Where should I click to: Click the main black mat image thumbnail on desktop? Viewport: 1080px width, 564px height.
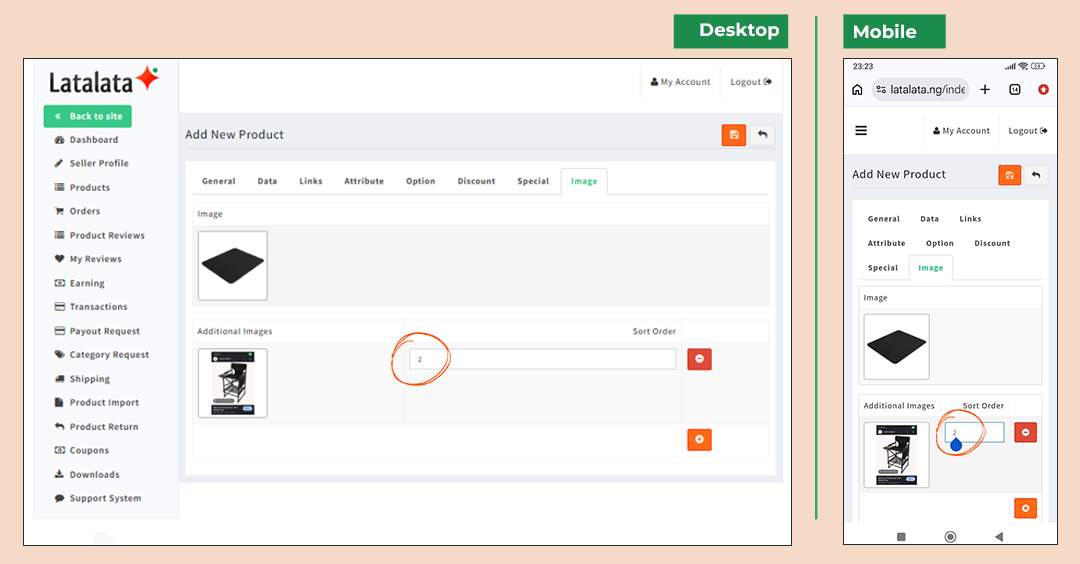pyautogui.click(x=233, y=266)
